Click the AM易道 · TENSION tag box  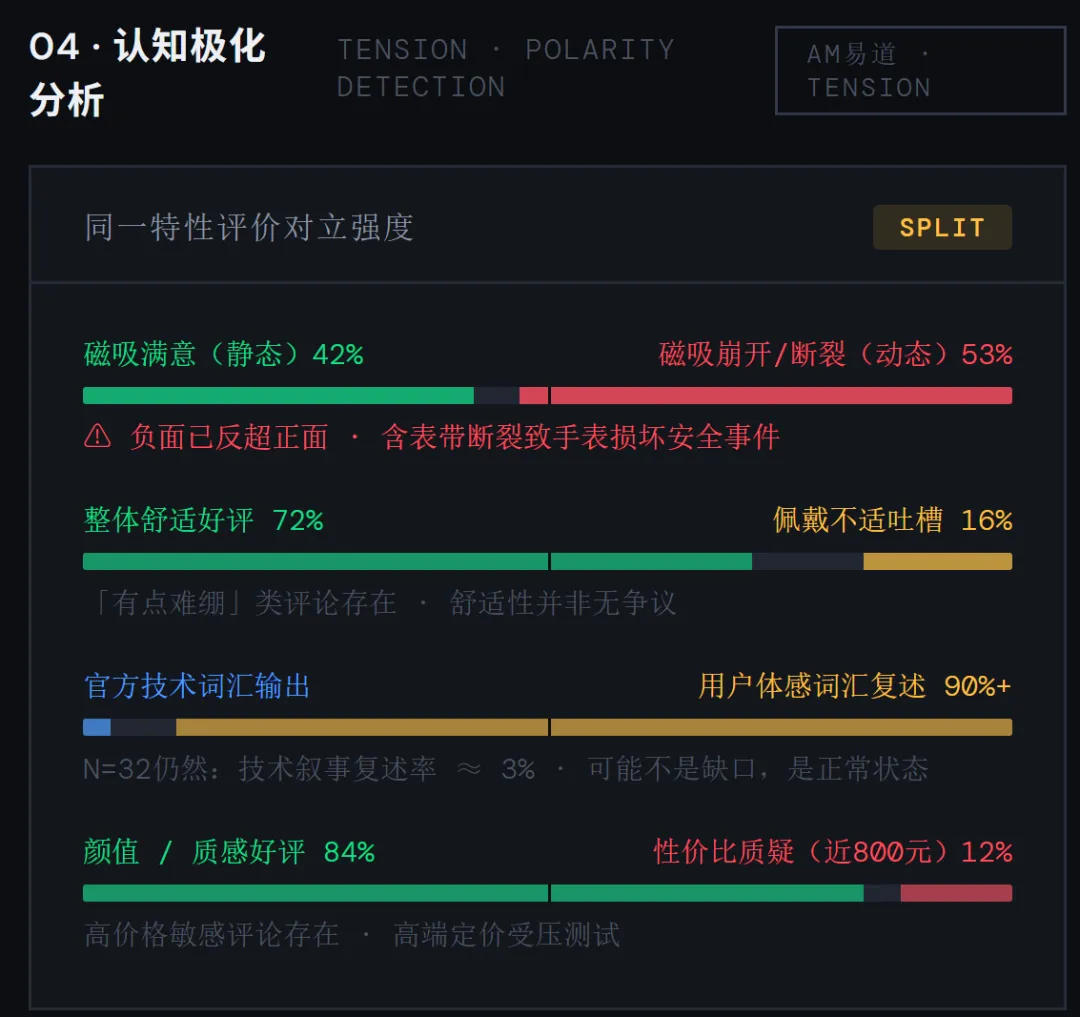920,70
